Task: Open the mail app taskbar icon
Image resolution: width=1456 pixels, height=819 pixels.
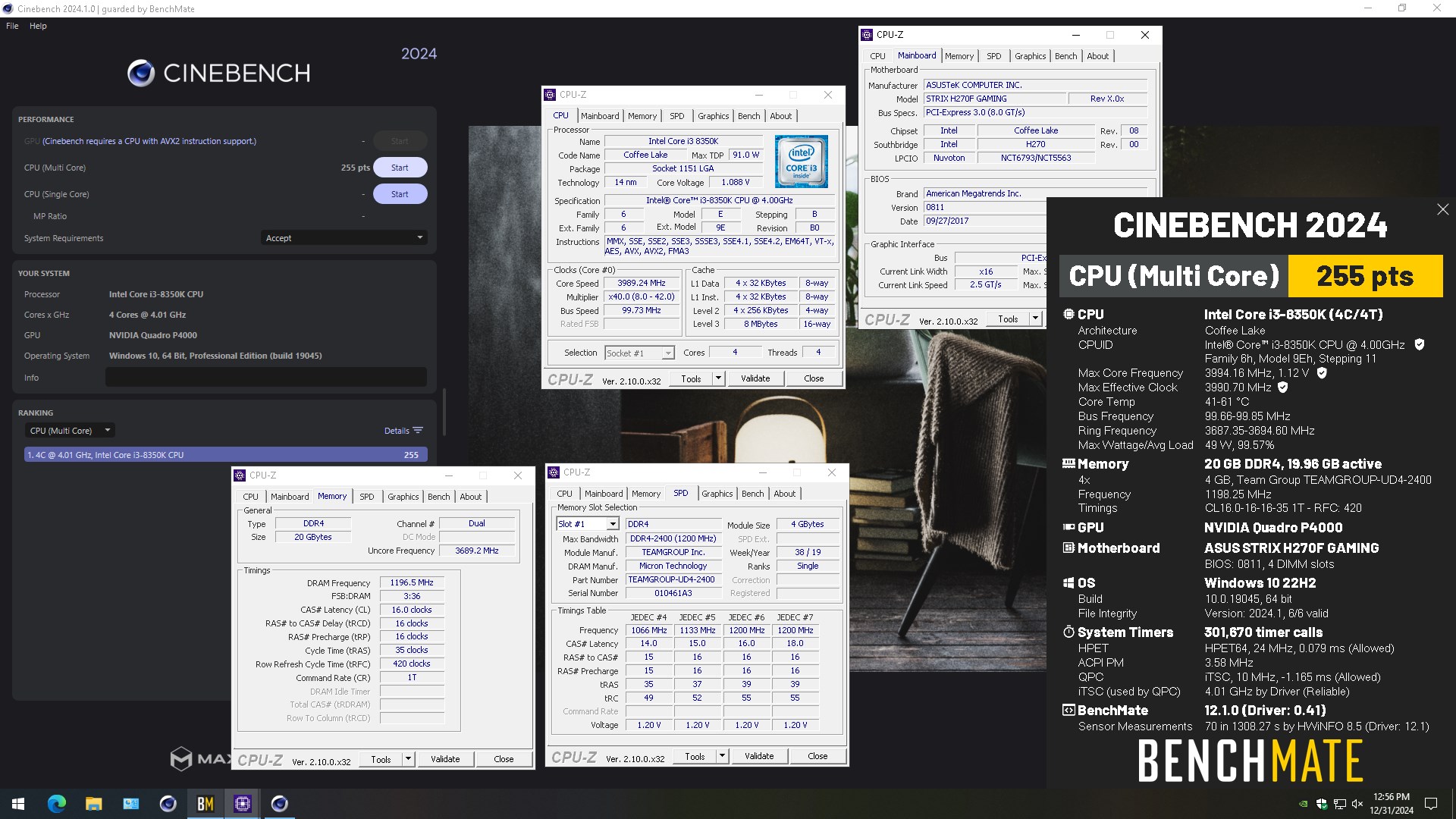Action: [x=131, y=804]
